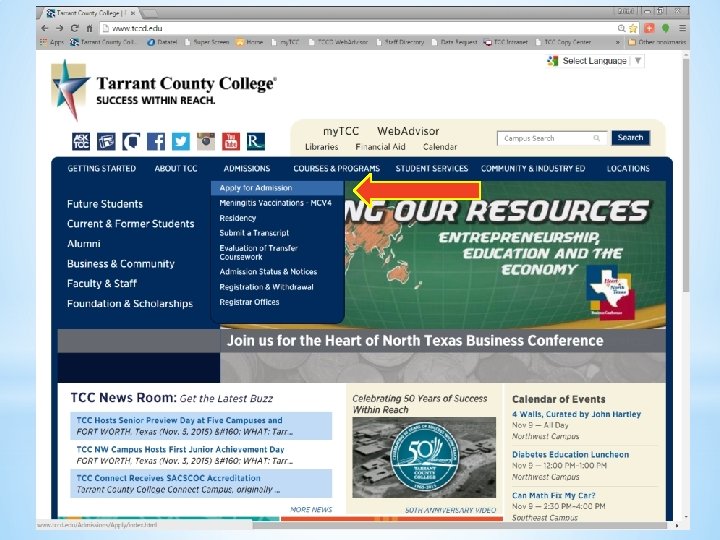The width and height of the screenshot is (720, 540).
Task: Click the Campus Search input field
Action: pyautogui.click(x=551, y=138)
